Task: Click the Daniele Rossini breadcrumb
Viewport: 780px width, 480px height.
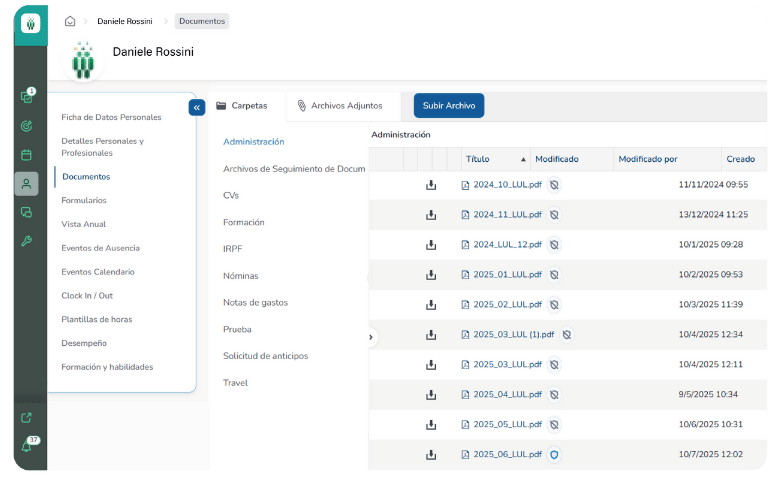Action: (125, 21)
